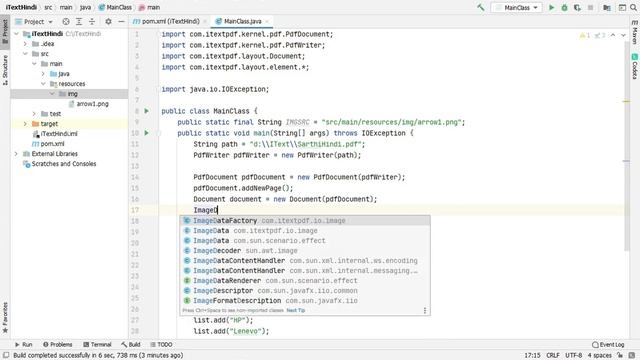Toggle tool window bars icon in status bar
Viewport: 640px width, 360px height.
(x=6, y=356)
